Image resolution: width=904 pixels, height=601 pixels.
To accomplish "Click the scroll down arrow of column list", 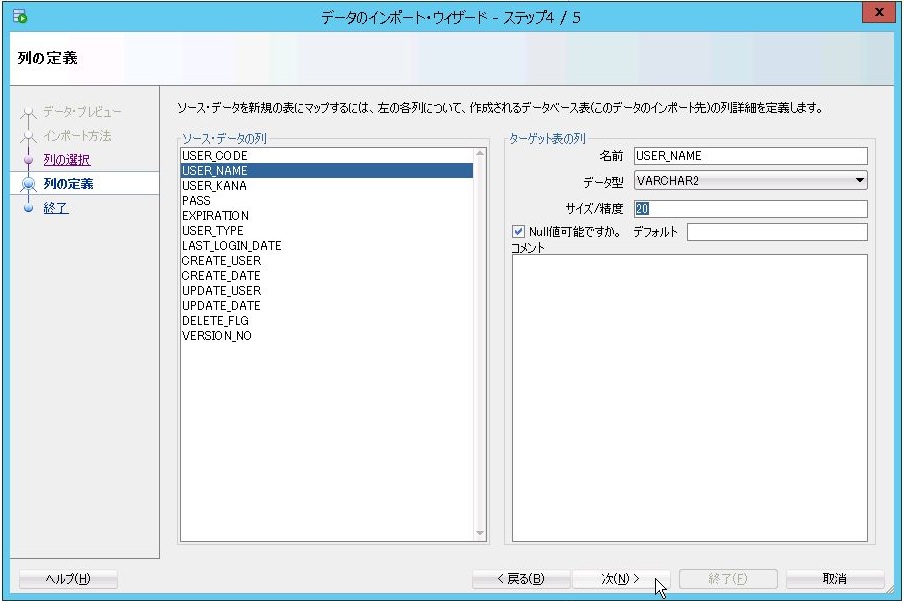I will 479,535.
